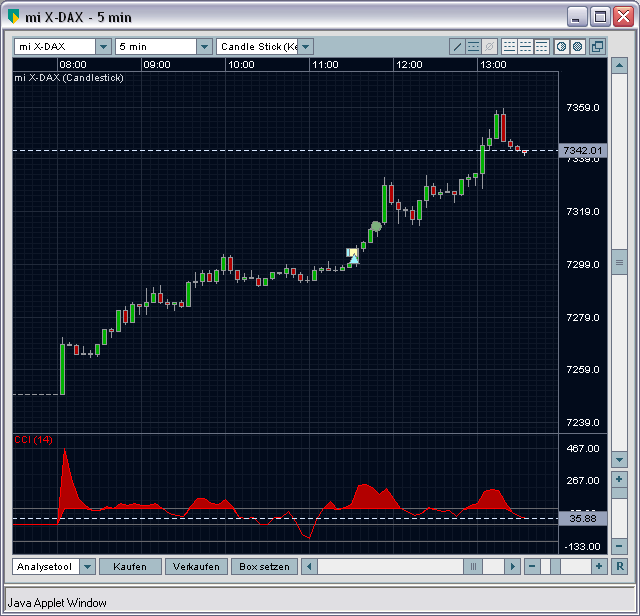
Task: Click the fully shaded octagon icon
Action: 578,47
